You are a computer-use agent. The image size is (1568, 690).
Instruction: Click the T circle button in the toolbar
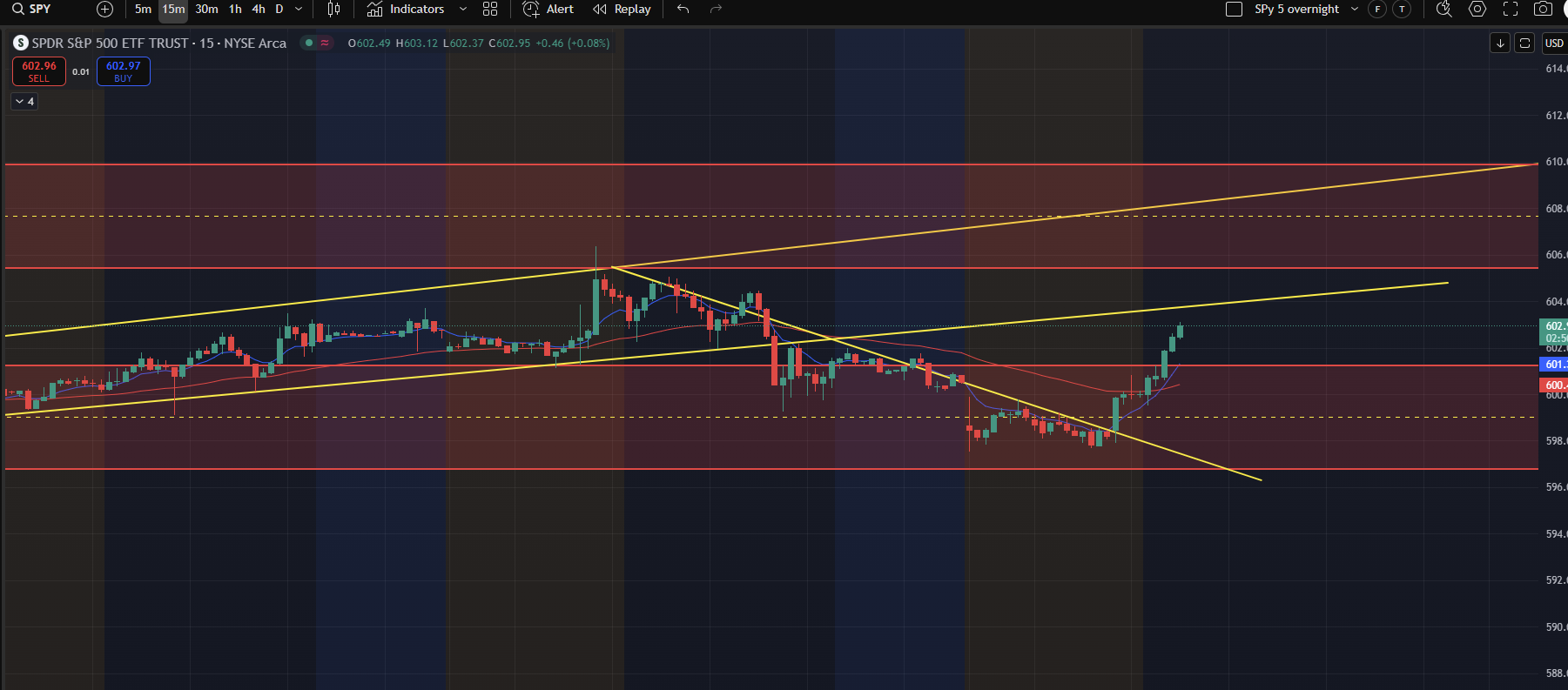point(1402,9)
